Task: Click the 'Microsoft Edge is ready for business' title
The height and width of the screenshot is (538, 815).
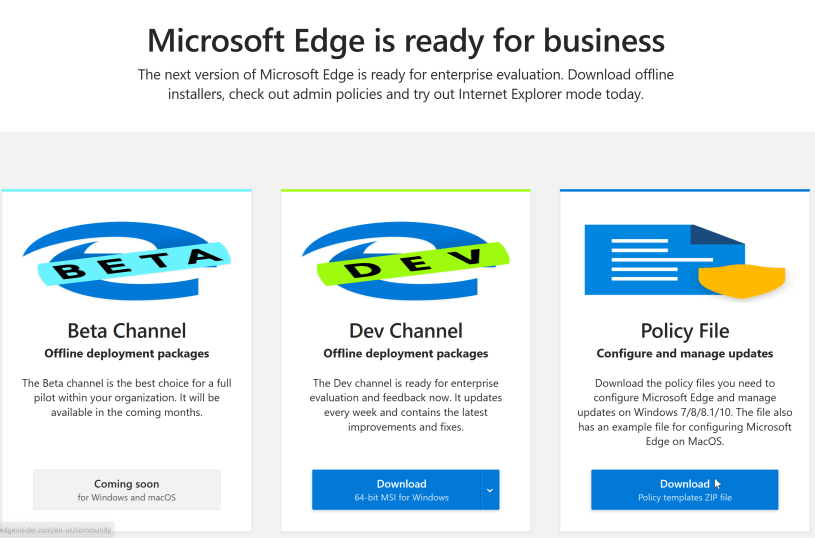Action: tap(406, 41)
